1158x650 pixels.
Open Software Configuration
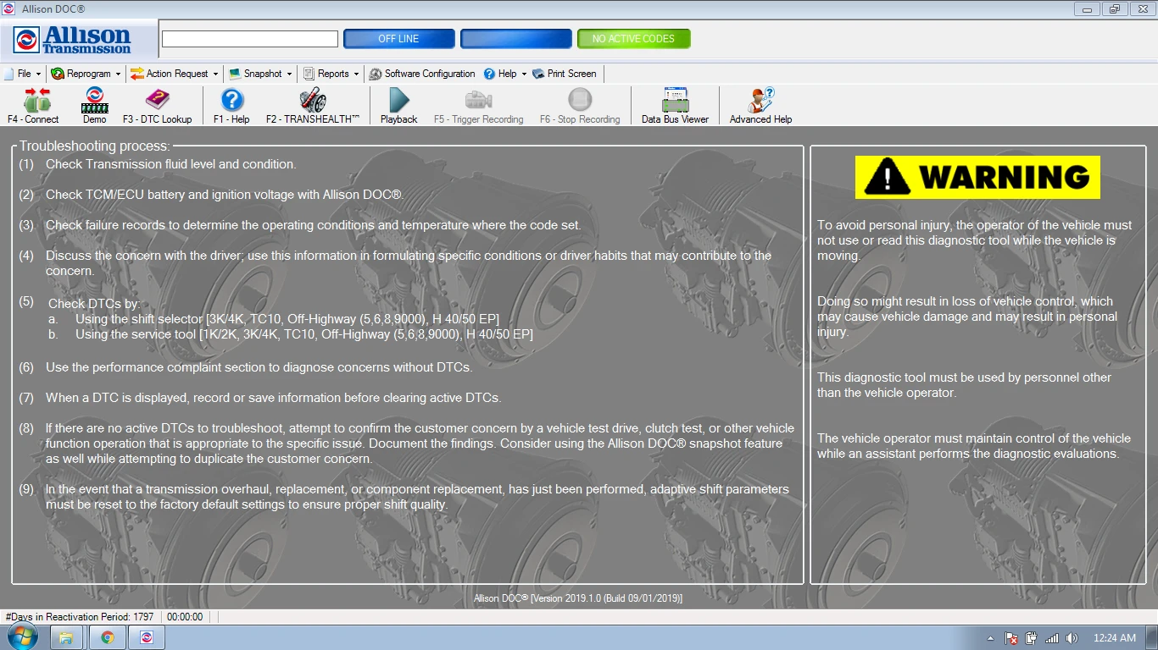pyautogui.click(x=422, y=74)
